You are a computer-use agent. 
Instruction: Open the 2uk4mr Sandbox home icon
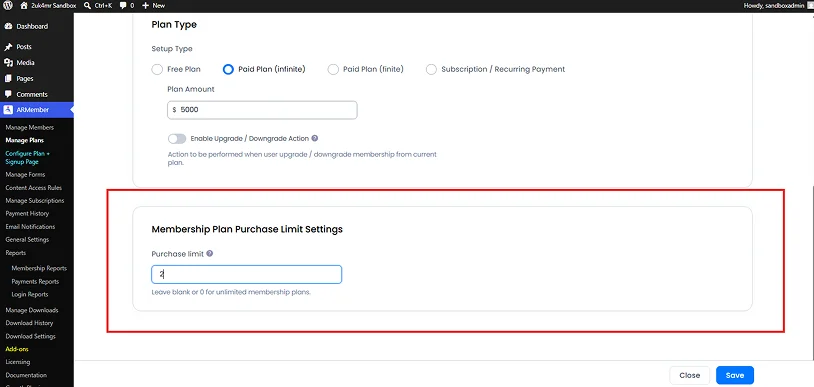[24, 5]
